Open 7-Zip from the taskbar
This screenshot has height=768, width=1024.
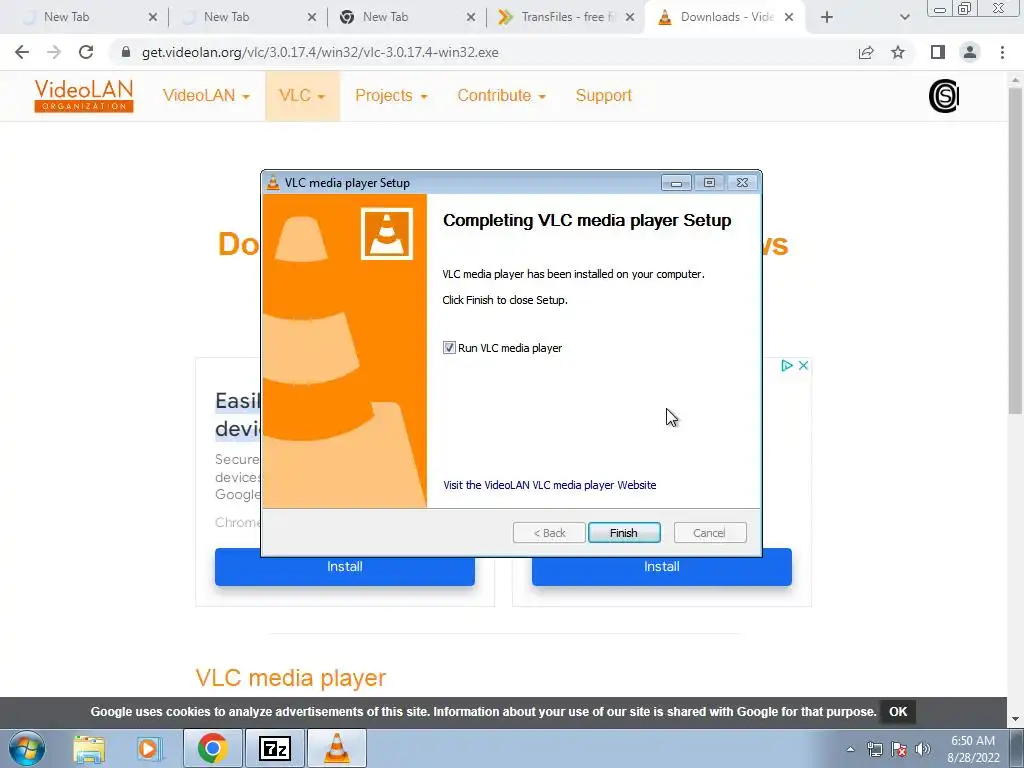click(x=274, y=748)
